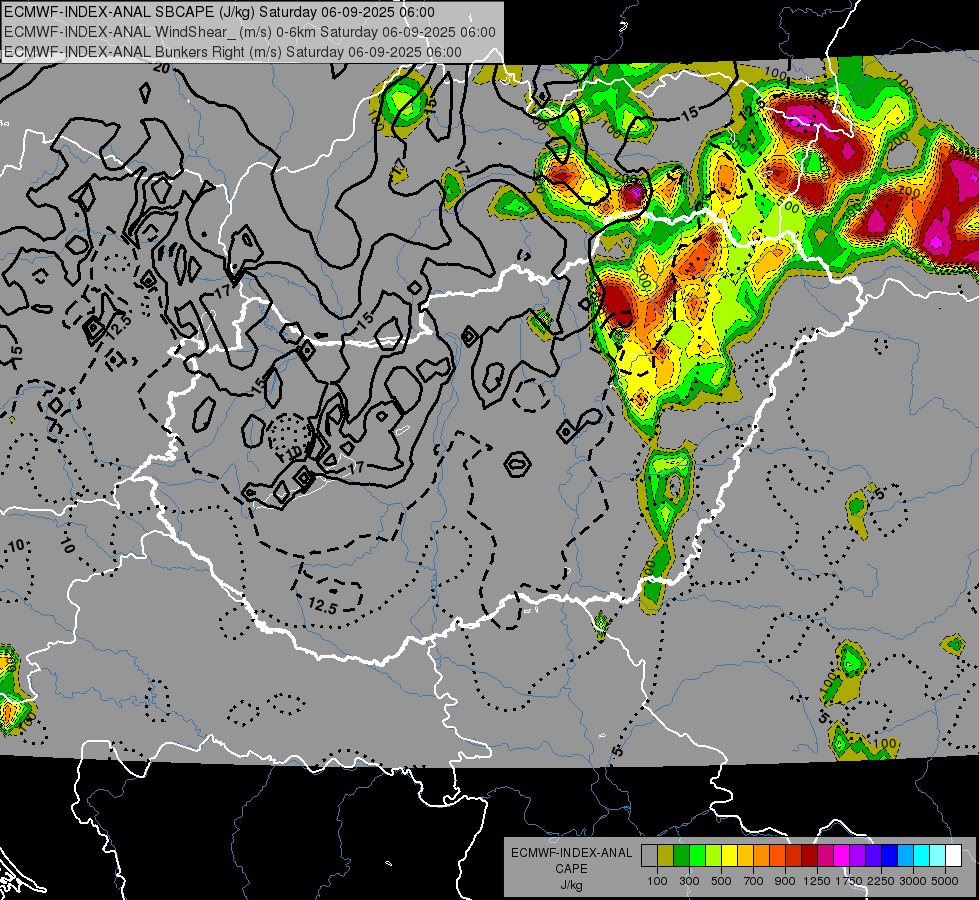
Task: Select the dark green legend swatch
Action: [681, 855]
